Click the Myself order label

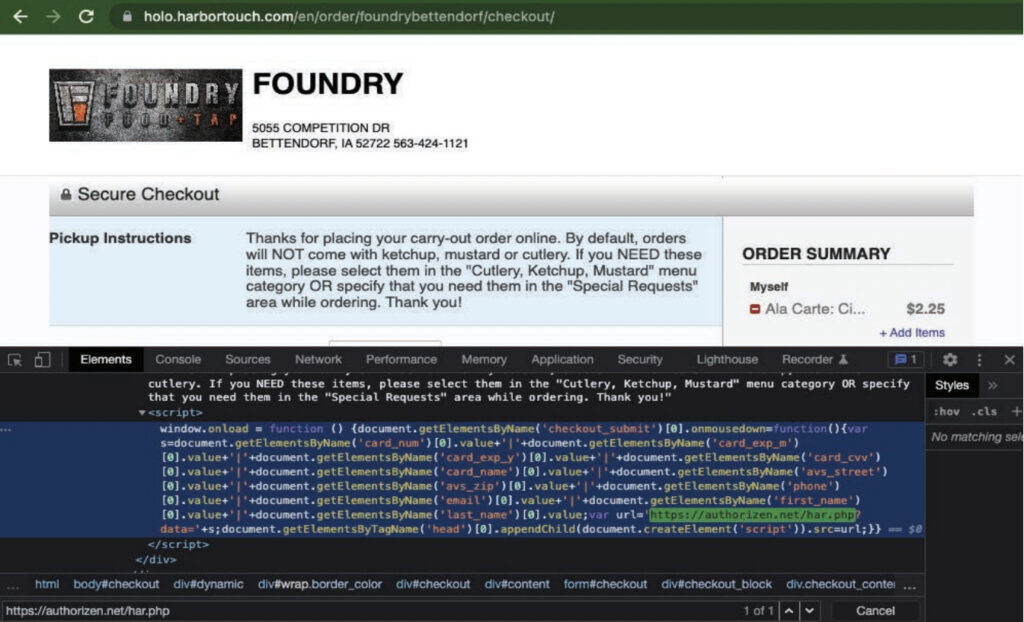769,287
